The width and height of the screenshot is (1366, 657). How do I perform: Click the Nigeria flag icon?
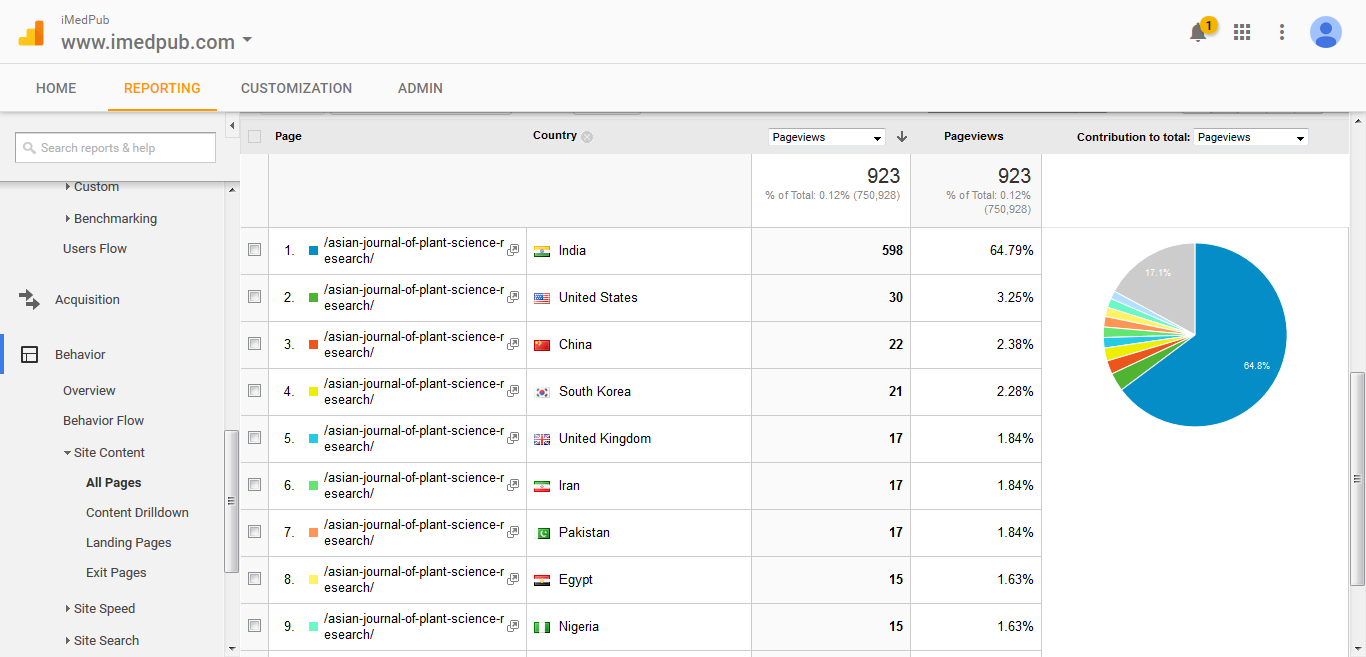pyautogui.click(x=542, y=627)
